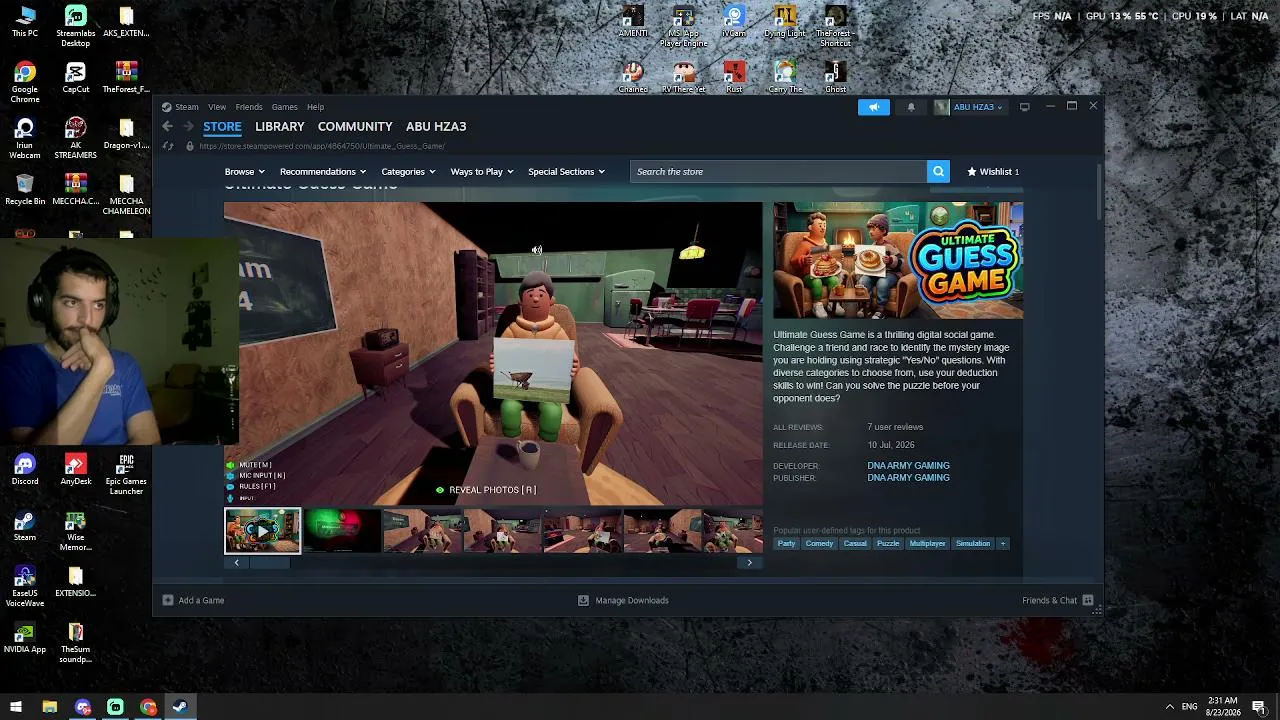Image resolution: width=1280 pixels, height=720 pixels.
Task: Mute the game trailer audio
Action: 537,250
